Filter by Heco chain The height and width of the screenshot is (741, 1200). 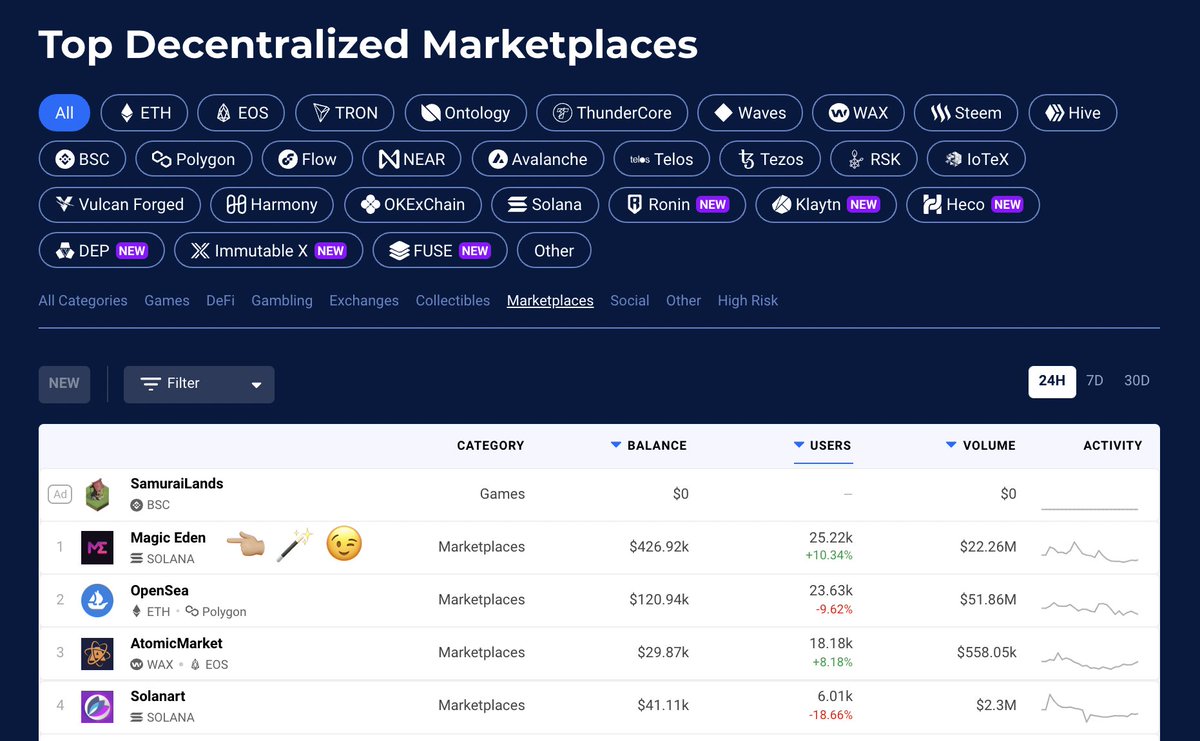(x=973, y=205)
